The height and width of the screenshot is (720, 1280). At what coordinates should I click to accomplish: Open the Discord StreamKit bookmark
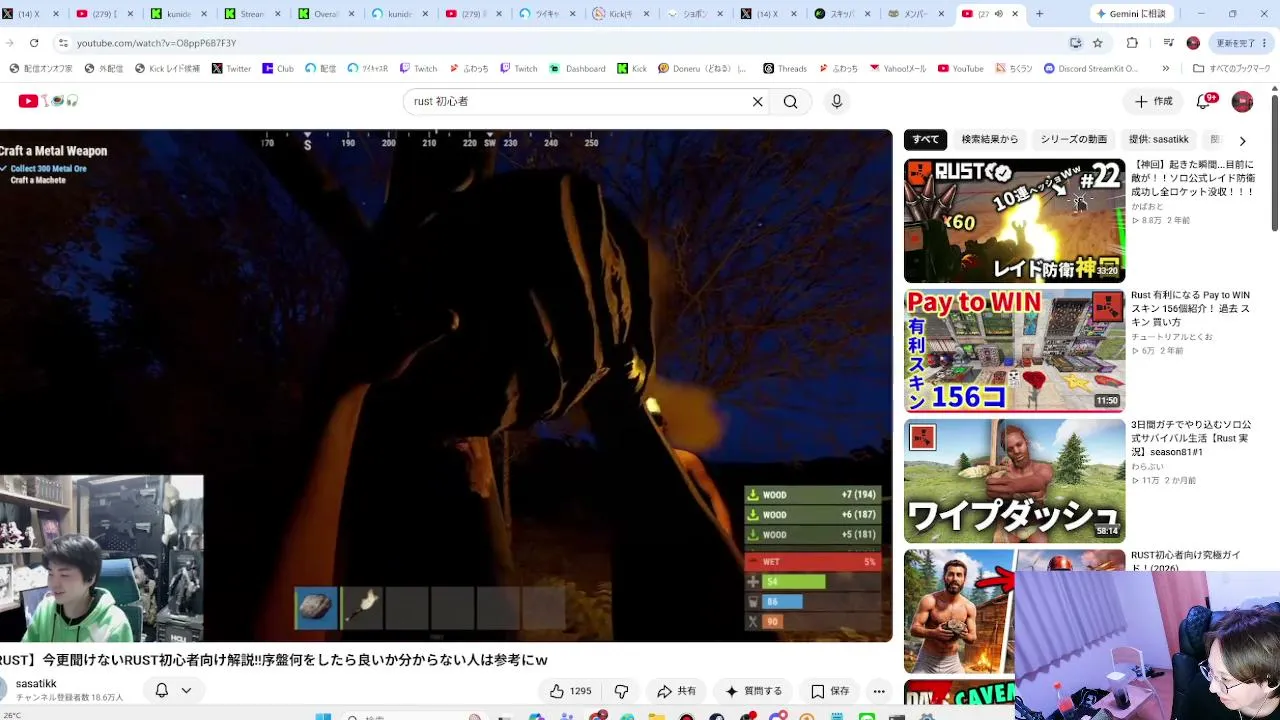click(x=1091, y=69)
